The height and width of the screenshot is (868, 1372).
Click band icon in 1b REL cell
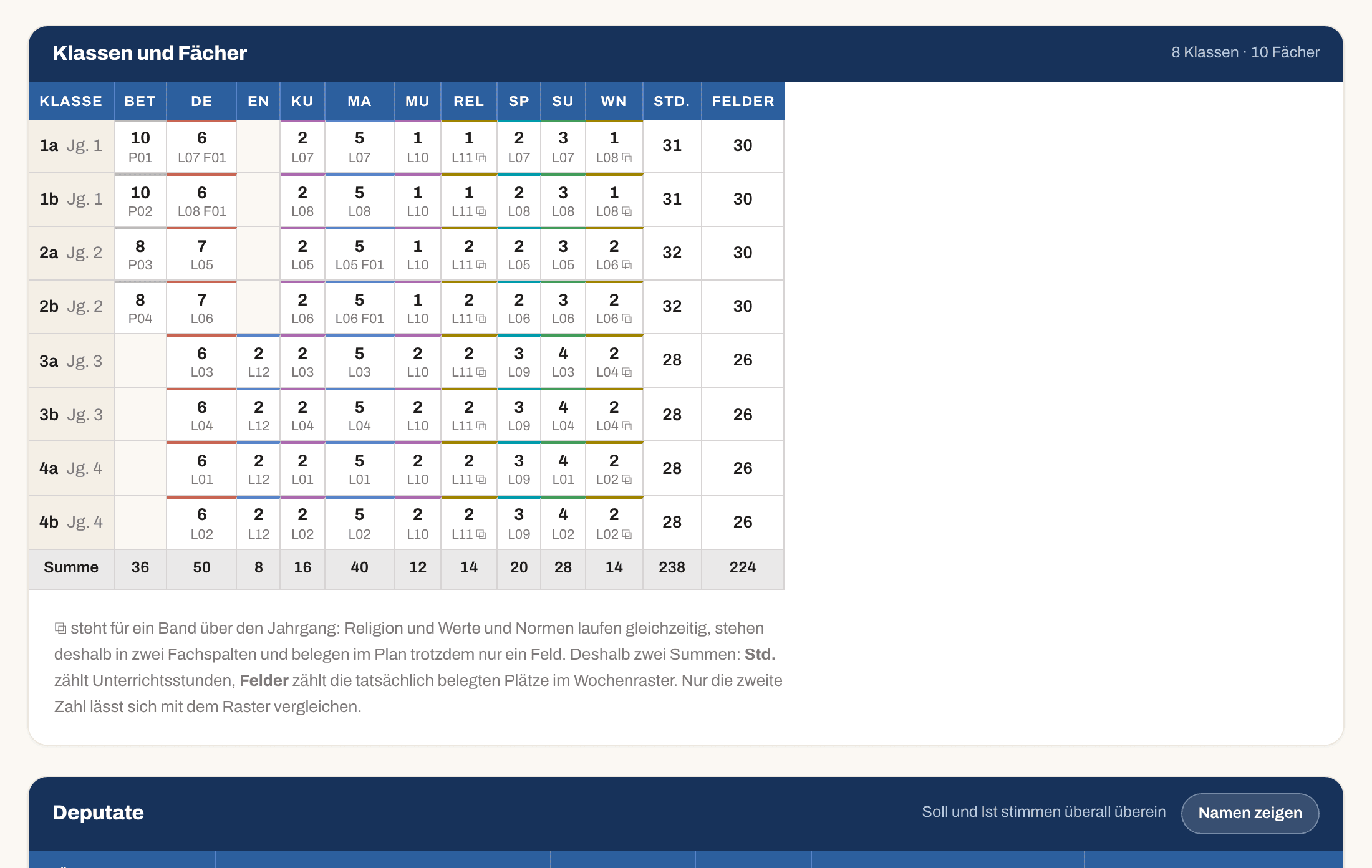(481, 211)
